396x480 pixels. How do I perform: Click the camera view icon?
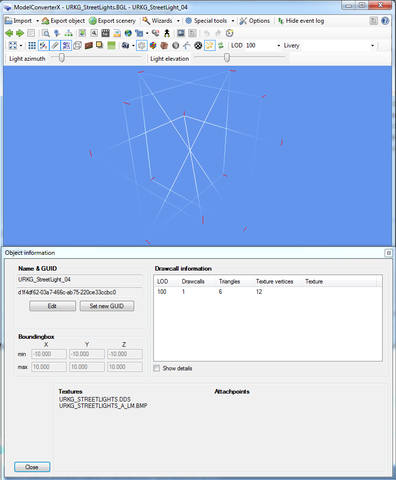tap(125, 45)
